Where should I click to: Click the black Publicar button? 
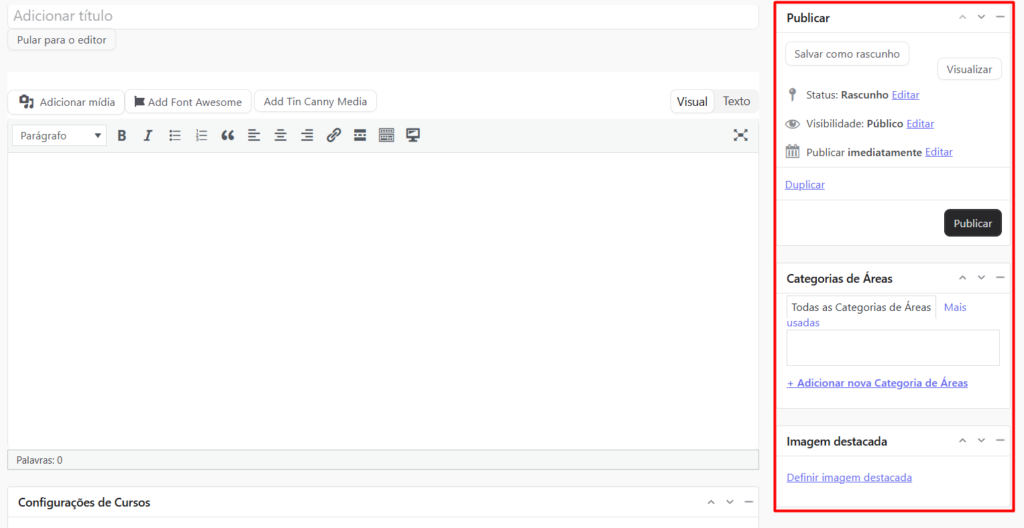(x=972, y=223)
